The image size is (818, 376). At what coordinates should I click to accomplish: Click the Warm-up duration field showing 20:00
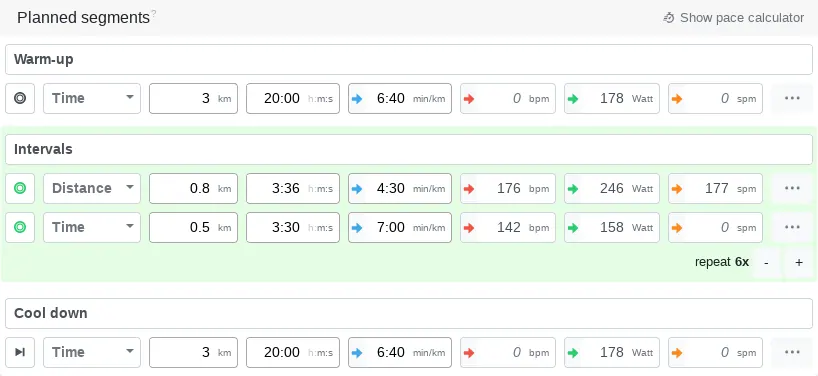(293, 98)
